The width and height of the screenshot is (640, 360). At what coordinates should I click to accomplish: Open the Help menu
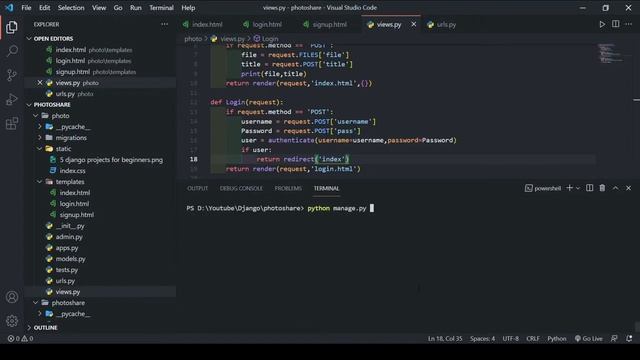click(x=188, y=8)
